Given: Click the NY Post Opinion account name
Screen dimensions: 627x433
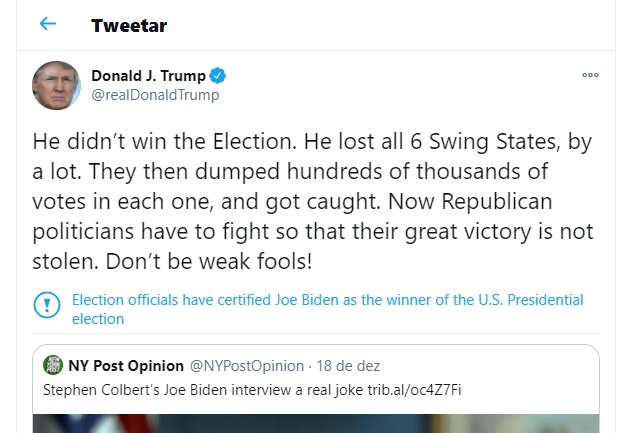Looking at the screenshot, I should click(126, 365).
